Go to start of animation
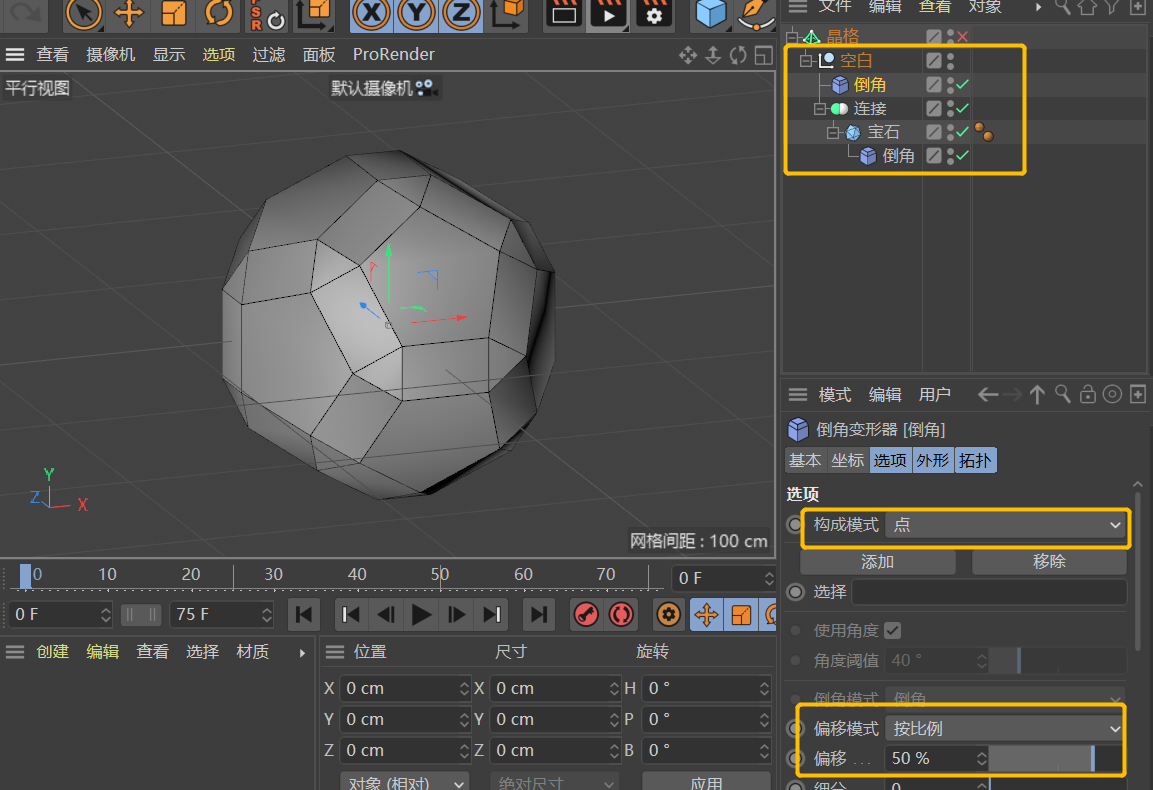The image size is (1153, 790). tap(303, 615)
